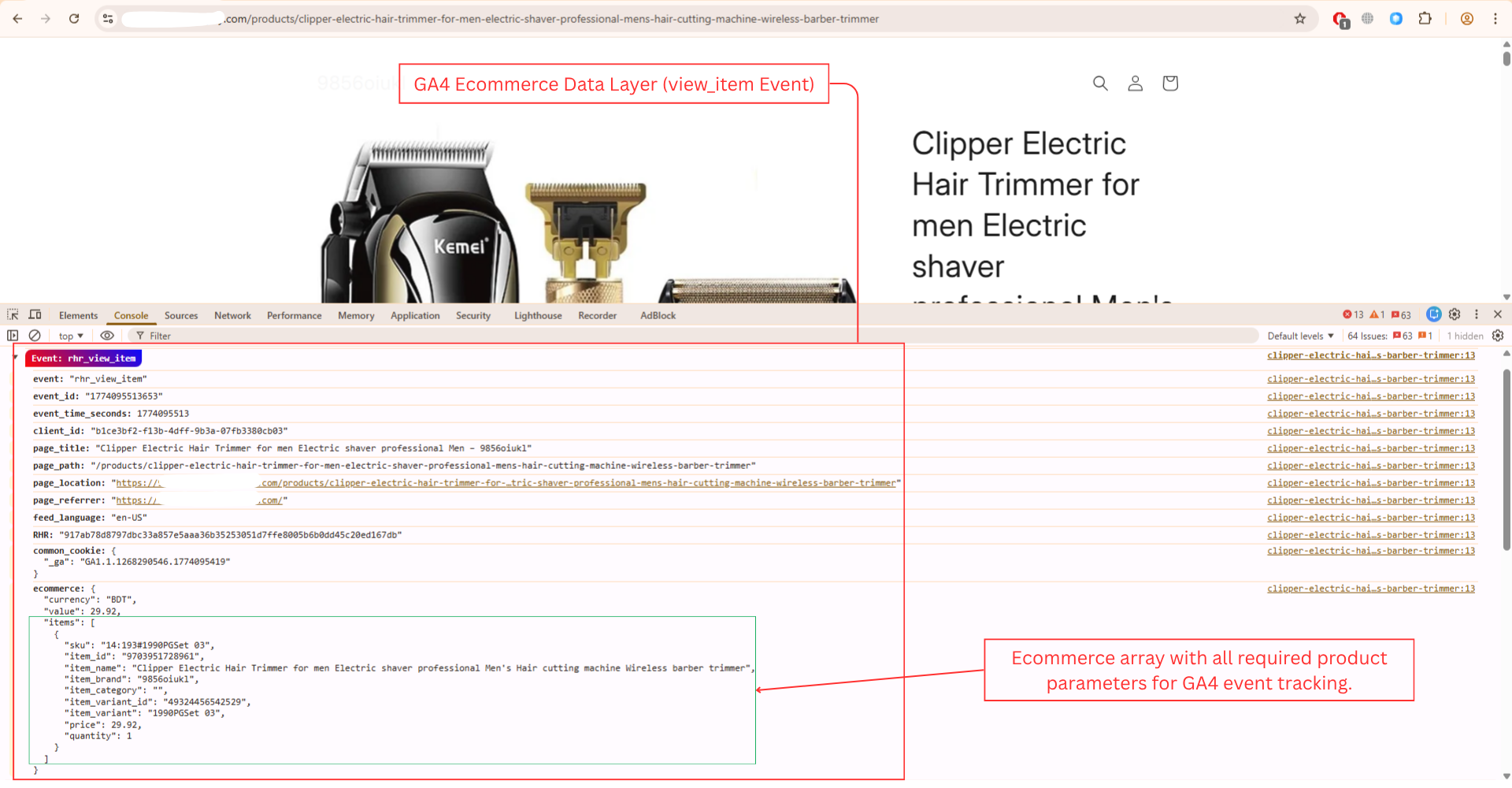Open the store account login icon
The width and height of the screenshot is (1512, 788).
(x=1135, y=83)
